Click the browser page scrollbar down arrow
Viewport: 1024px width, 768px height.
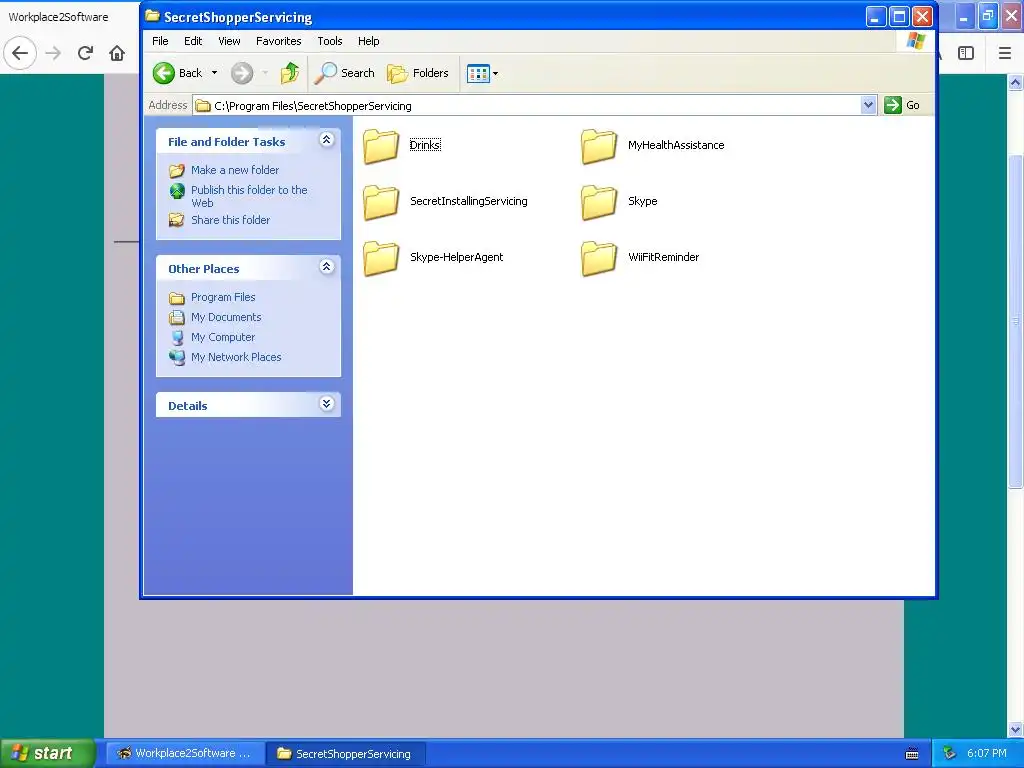click(x=1016, y=729)
